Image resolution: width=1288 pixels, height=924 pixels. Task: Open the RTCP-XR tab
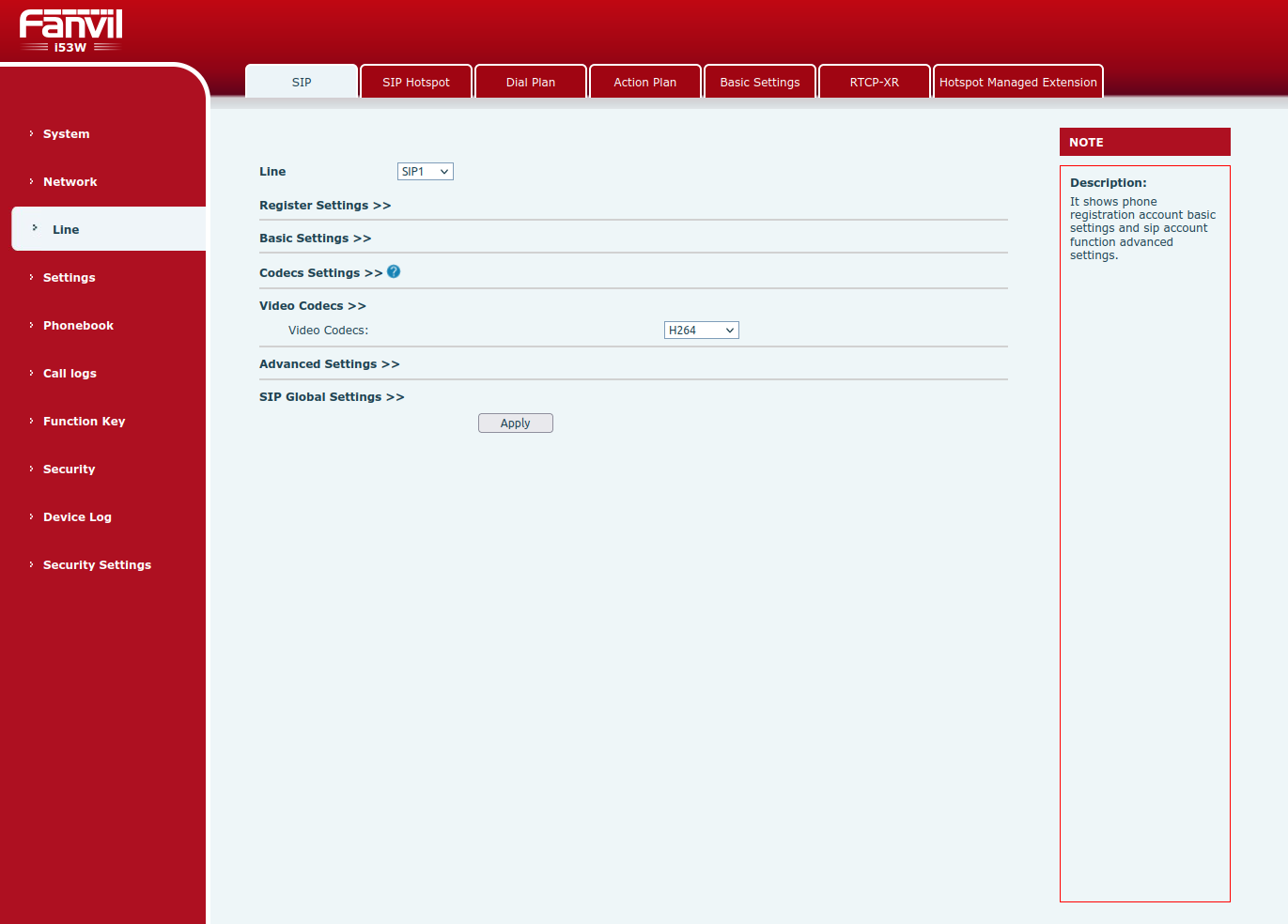coord(875,82)
